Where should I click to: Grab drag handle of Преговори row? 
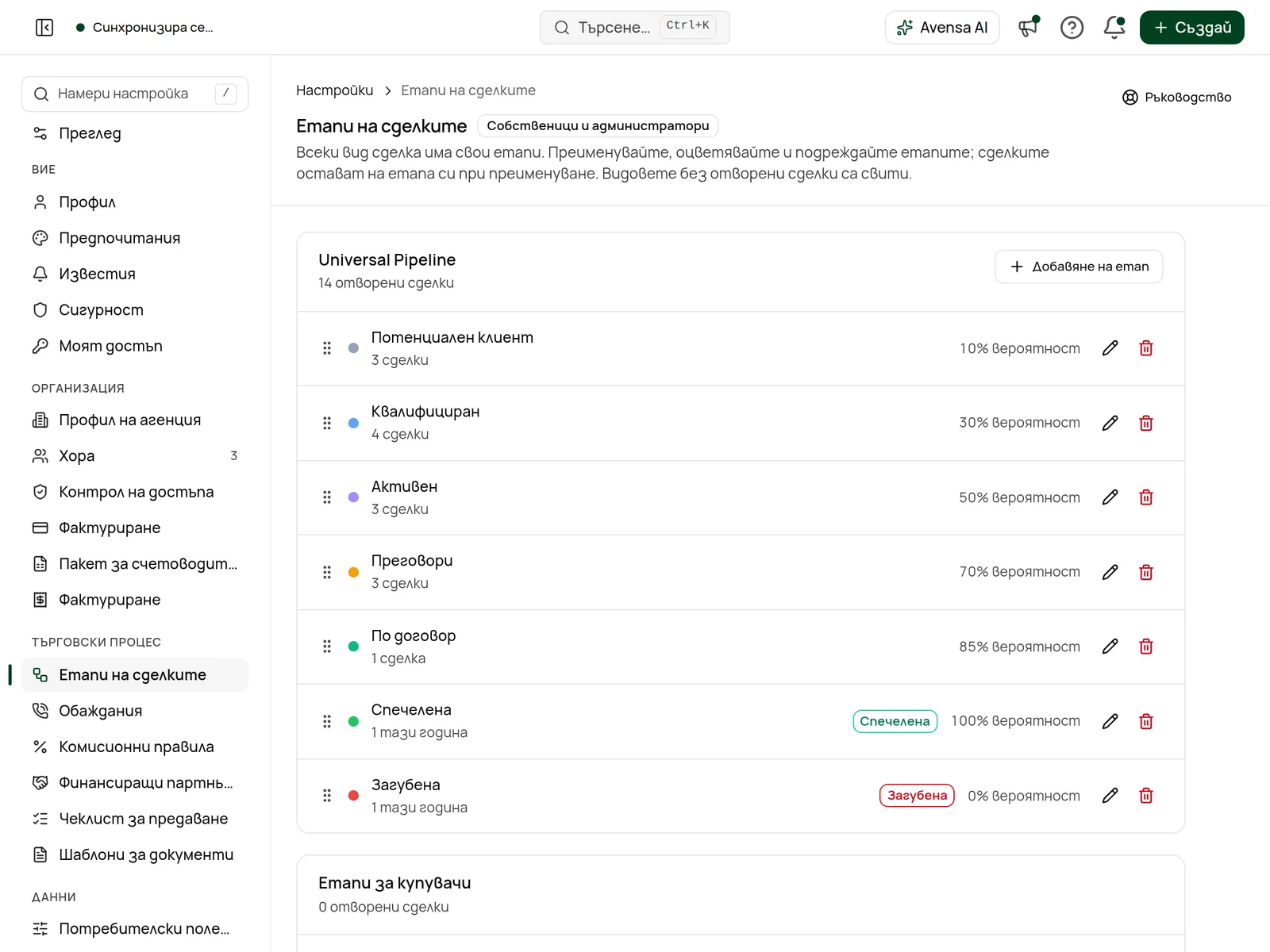(x=327, y=572)
